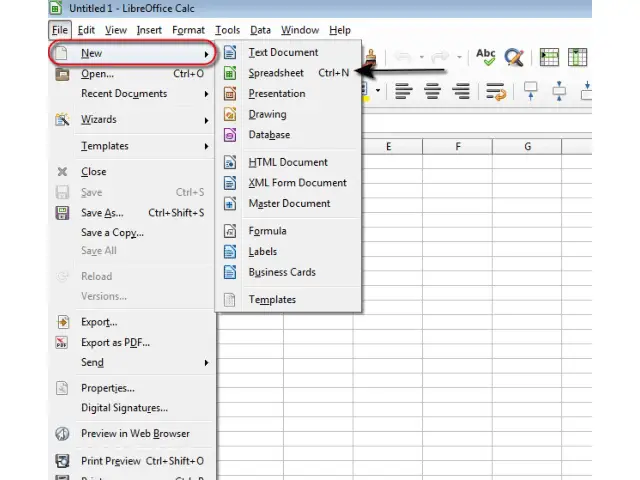The width and height of the screenshot is (640, 480).
Task: Click the Insert Rows toolbar icon
Action: [549, 57]
